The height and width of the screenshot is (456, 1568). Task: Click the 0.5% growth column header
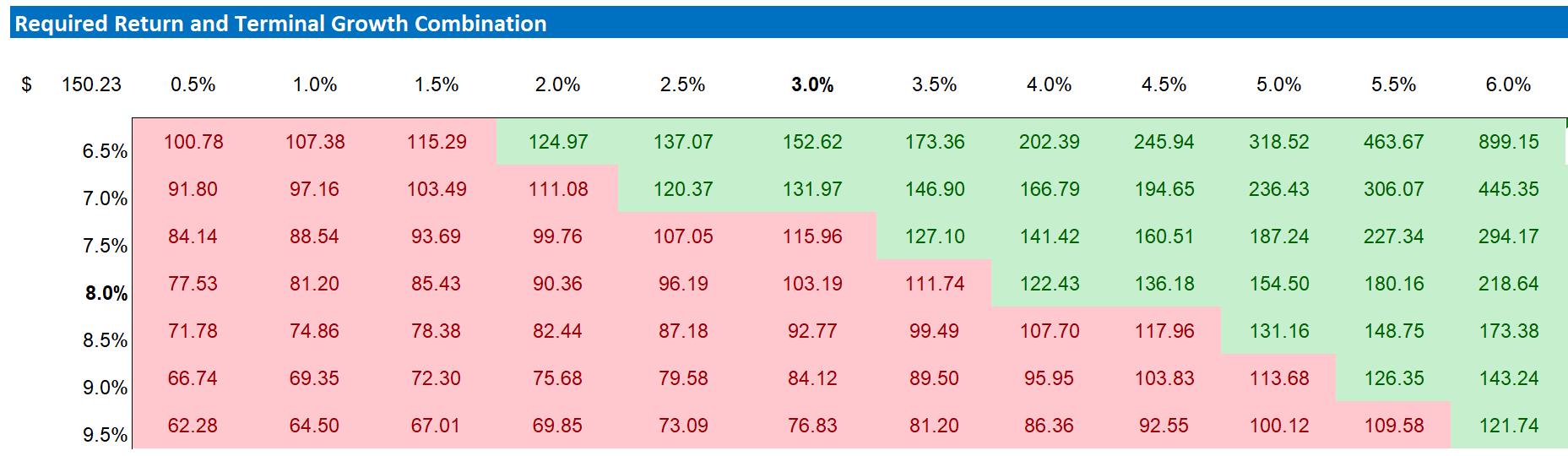click(193, 84)
